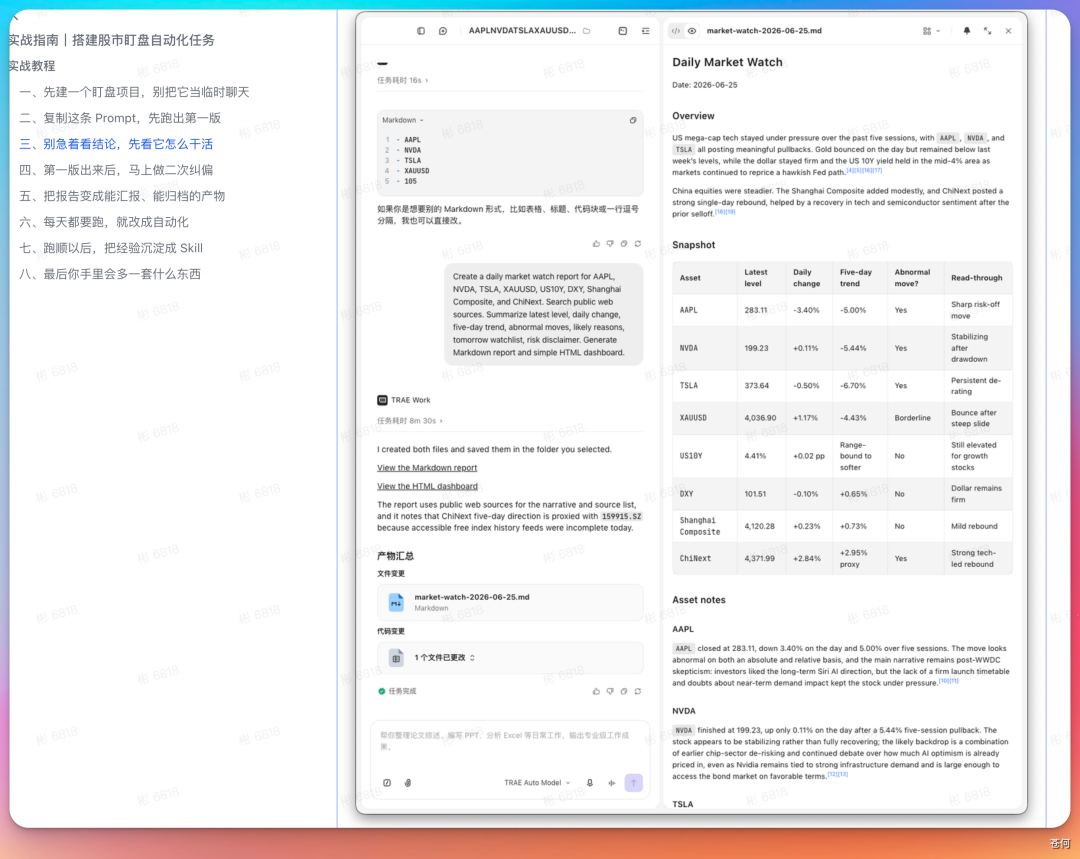The height and width of the screenshot is (859, 1080).
Task: Open the TRAE Auto Model dropdown
Action: click(537, 783)
